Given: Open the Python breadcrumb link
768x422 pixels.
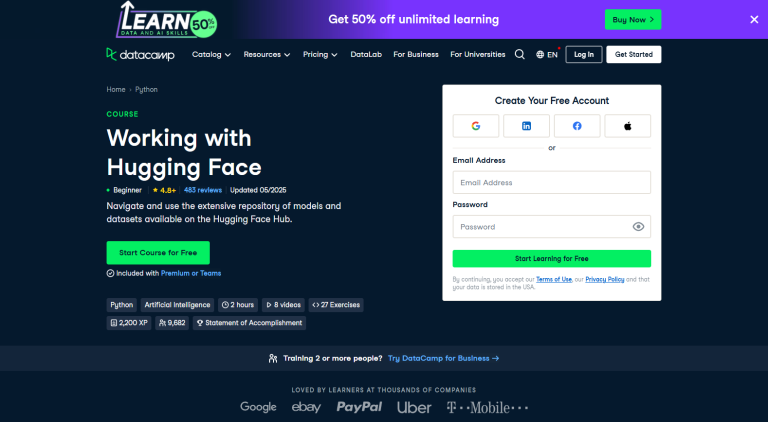Looking at the screenshot, I should [146, 90].
